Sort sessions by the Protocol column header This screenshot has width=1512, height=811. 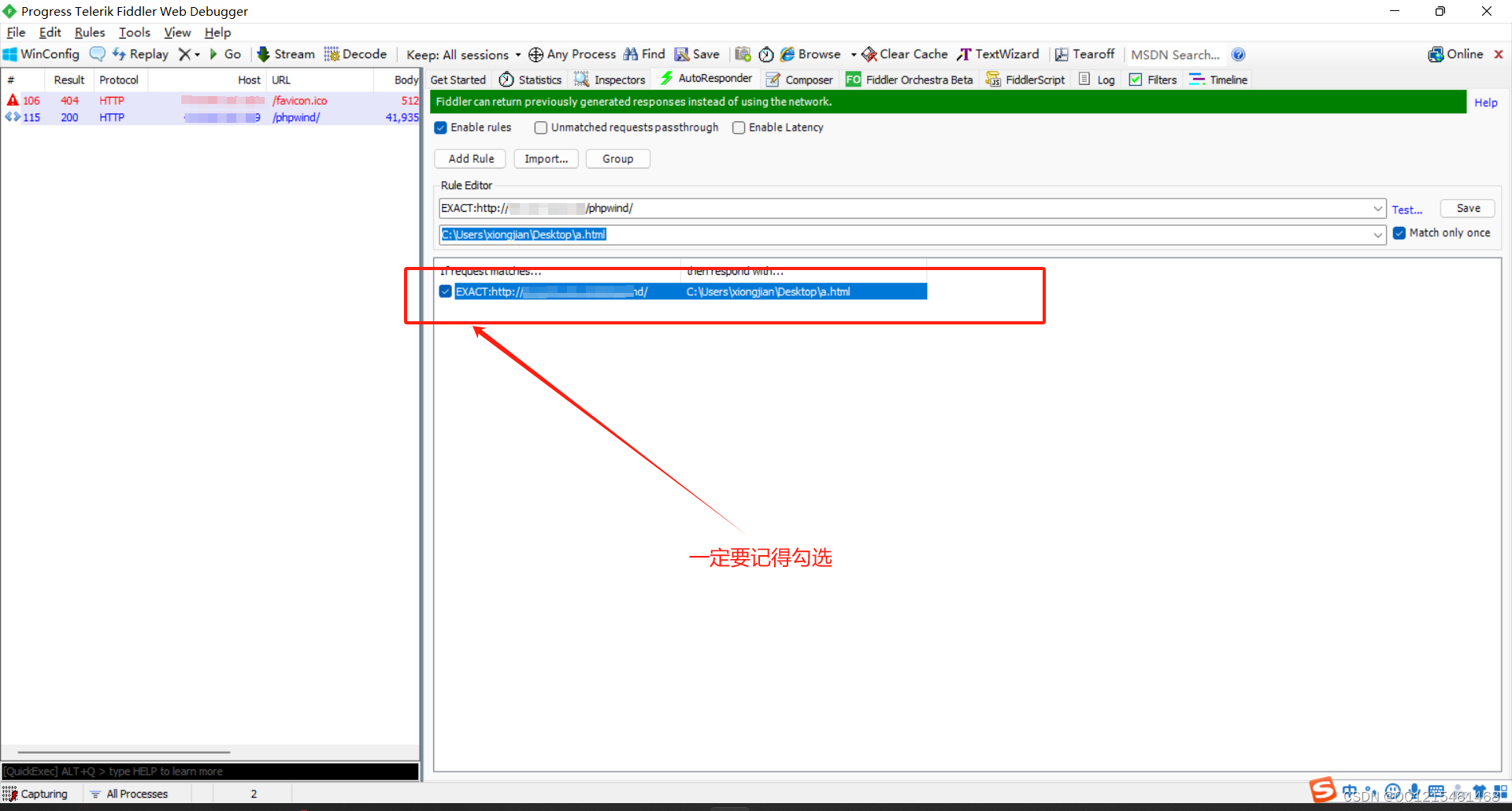coord(119,80)
